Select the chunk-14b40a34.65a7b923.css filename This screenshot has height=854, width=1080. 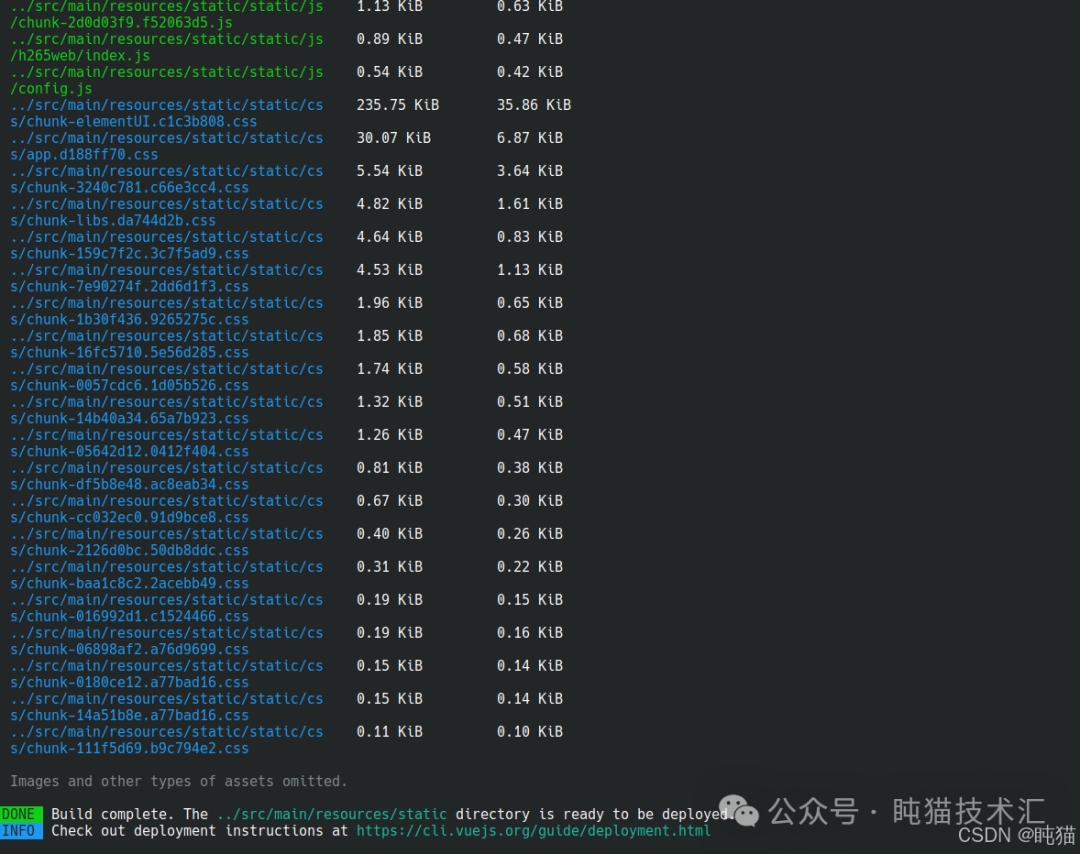(x=137, y=419)
